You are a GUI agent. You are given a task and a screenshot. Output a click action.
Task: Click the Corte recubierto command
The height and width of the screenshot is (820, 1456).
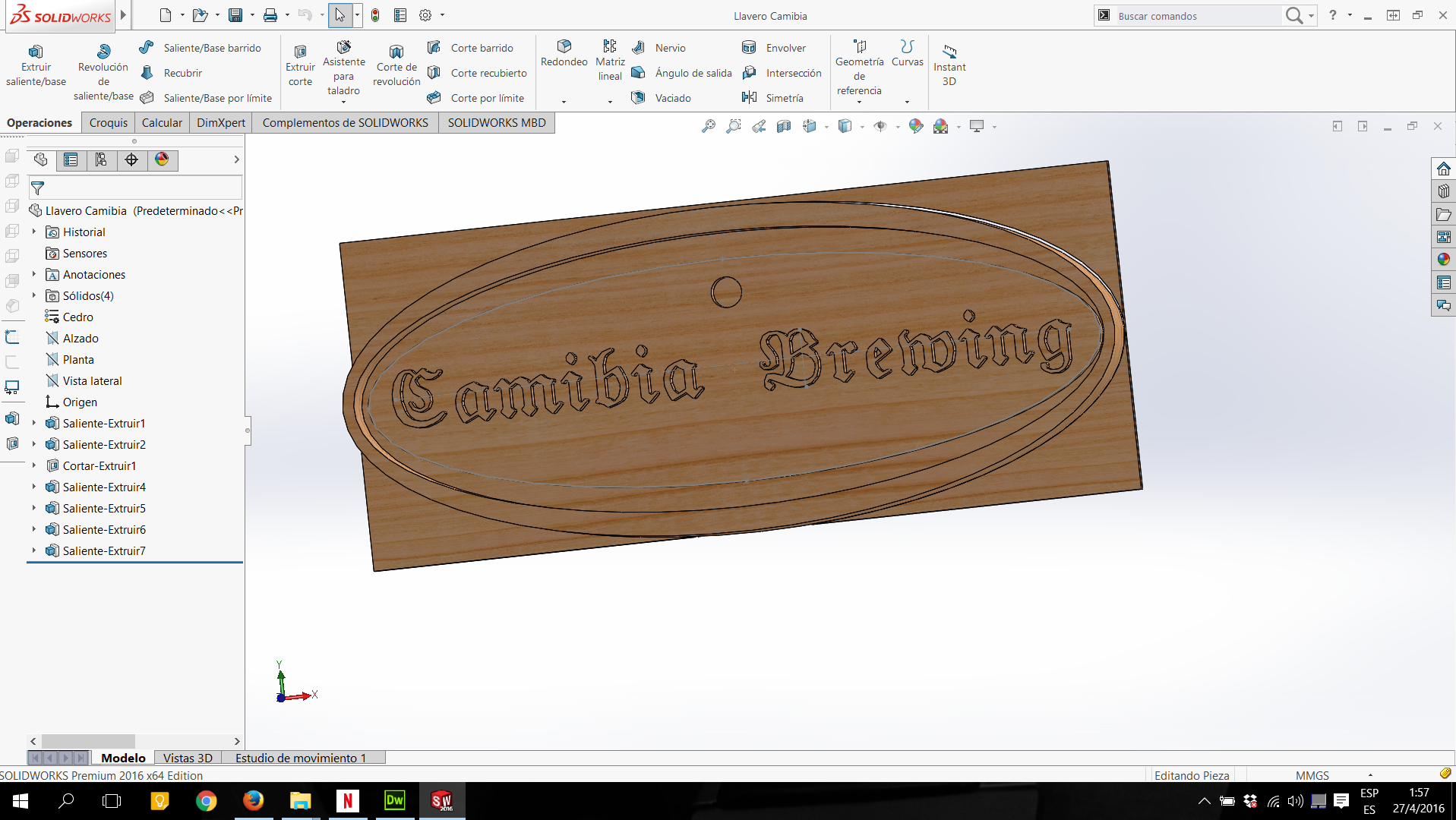[x=477, y=73]
